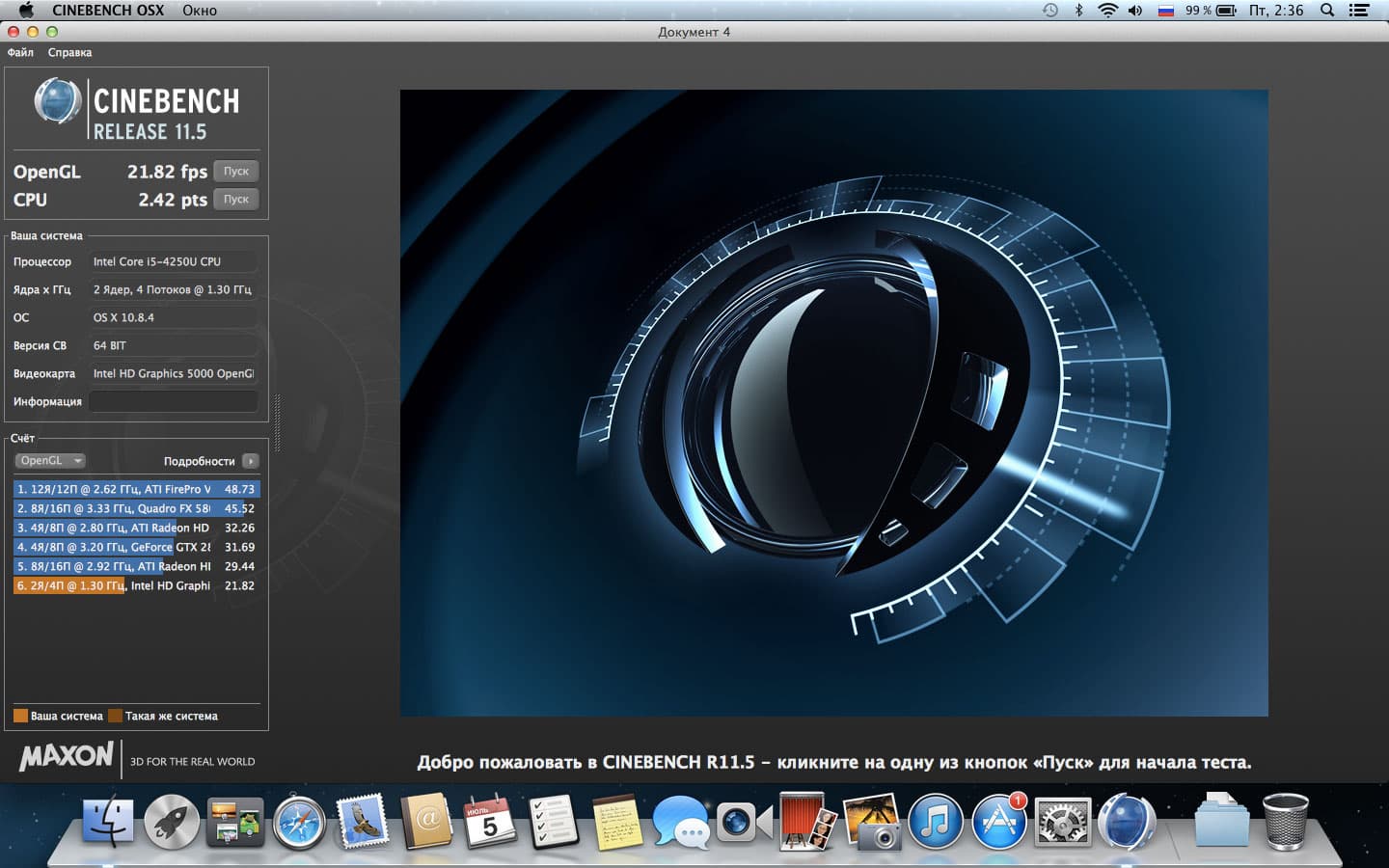Open the Справка menu
The height and width of the screenshot is (868, 1389).
pyautogui.click(x=69, y=52)
